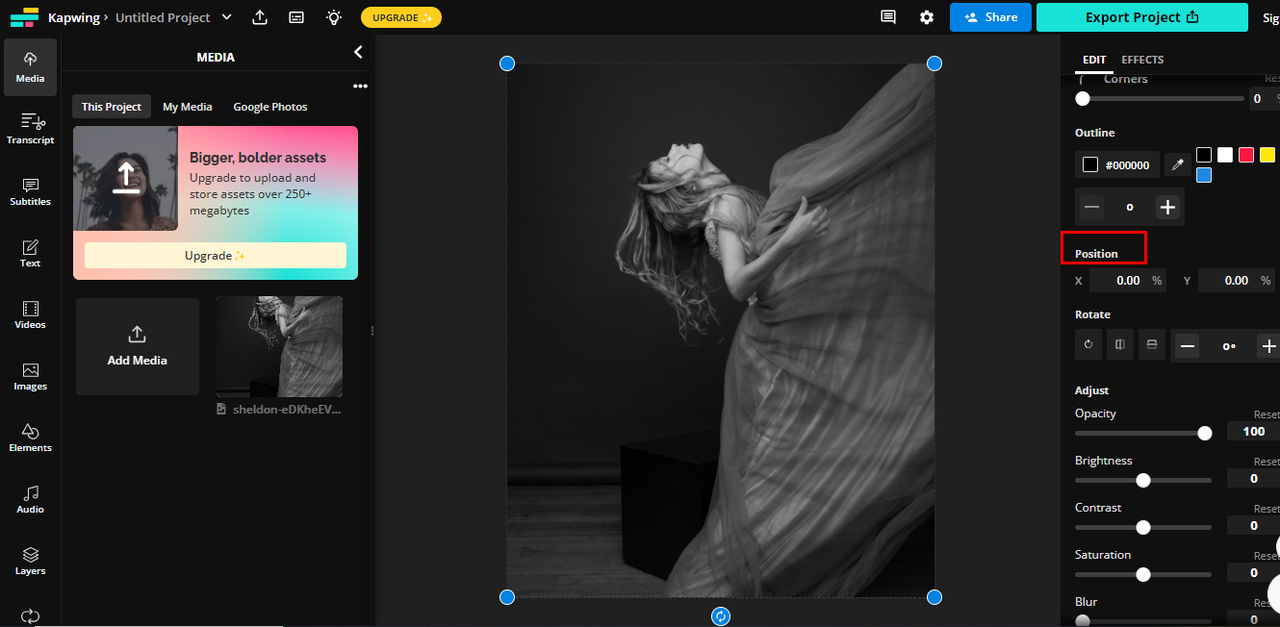Switch to the Google Photos tab

coord(270,107)
